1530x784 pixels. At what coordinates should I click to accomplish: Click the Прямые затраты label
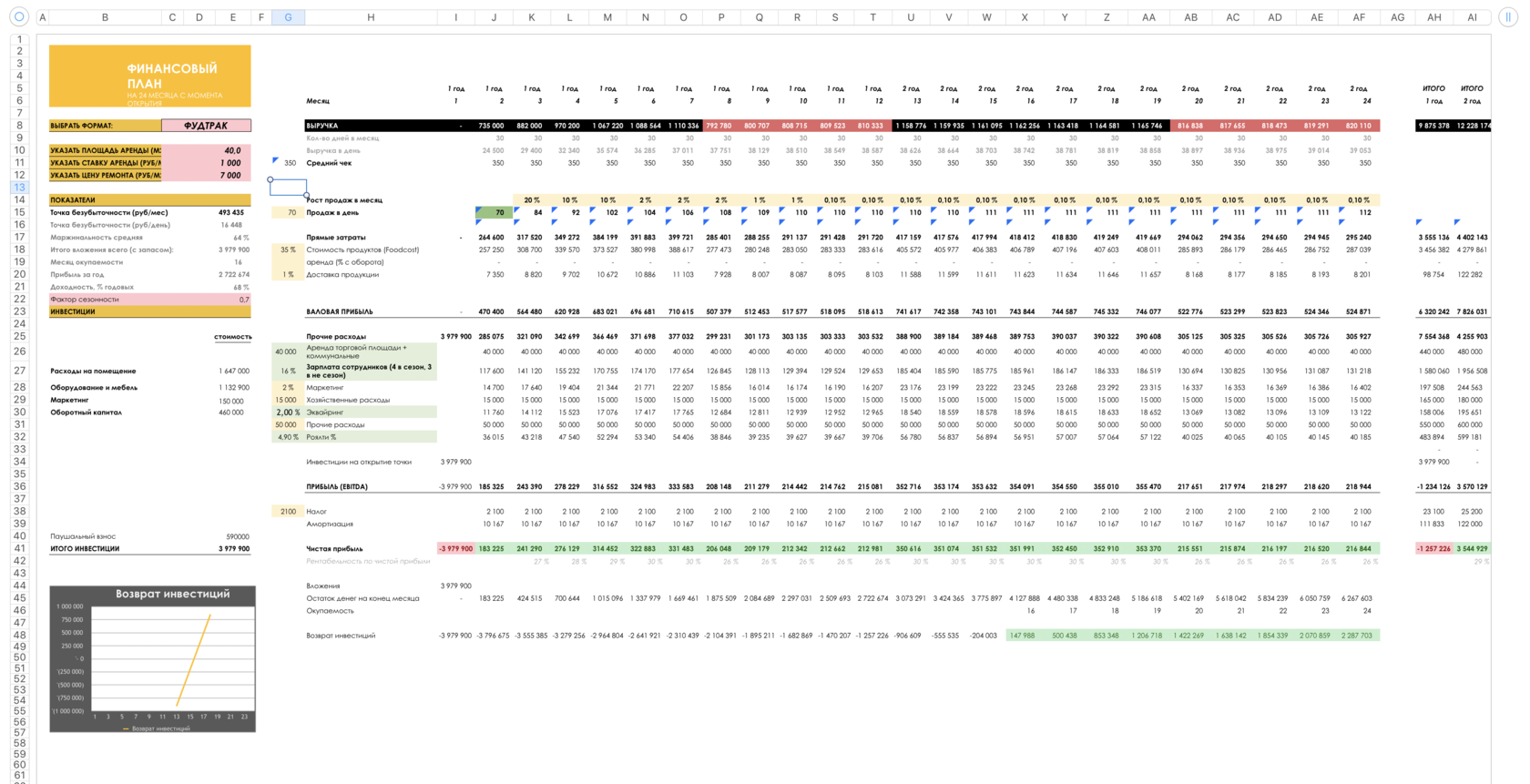point(336,238)
